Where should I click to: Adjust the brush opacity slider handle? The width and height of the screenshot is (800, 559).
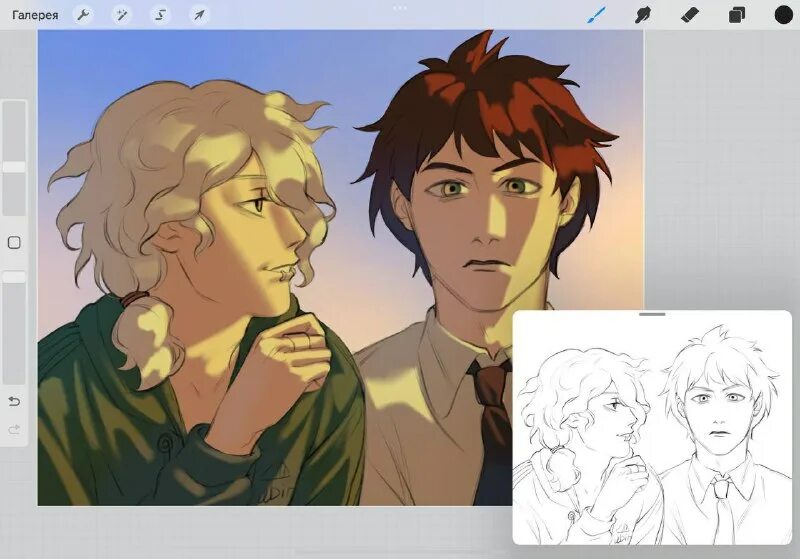tap(14, 277)
